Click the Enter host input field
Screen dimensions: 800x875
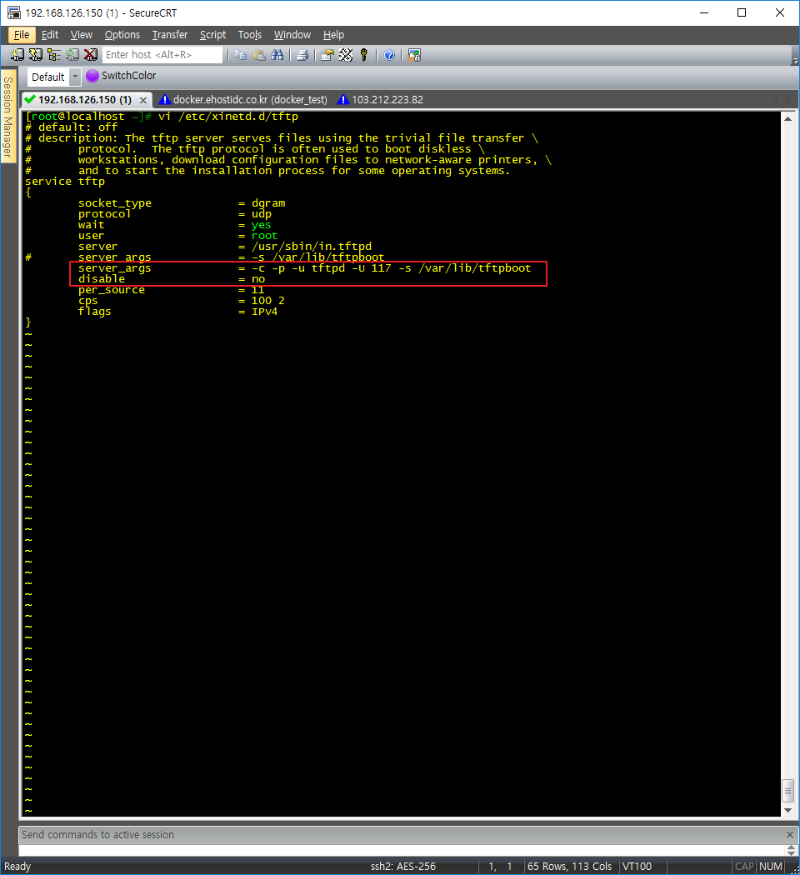162,55
